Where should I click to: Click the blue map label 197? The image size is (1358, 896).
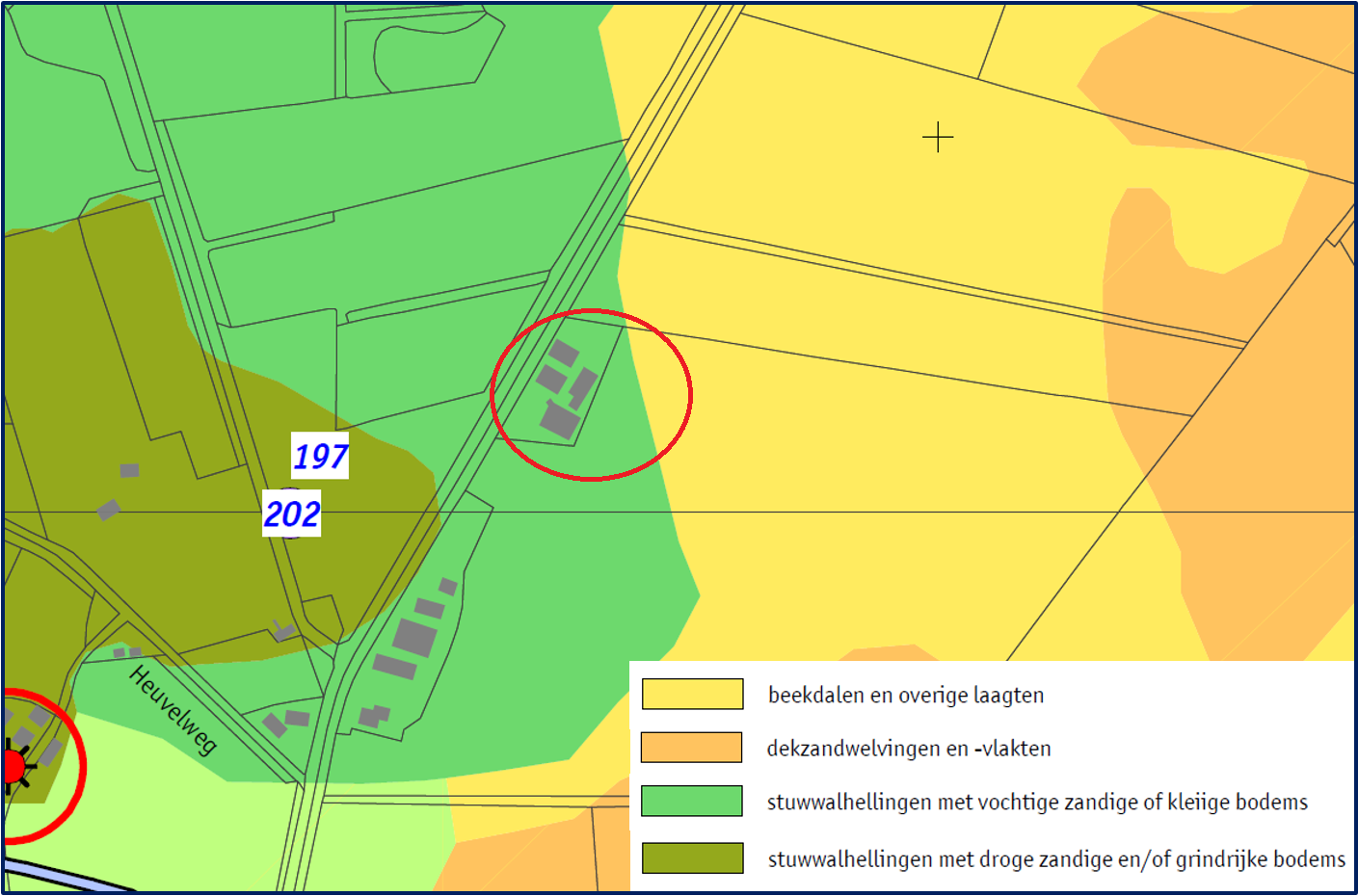point(321,456)
